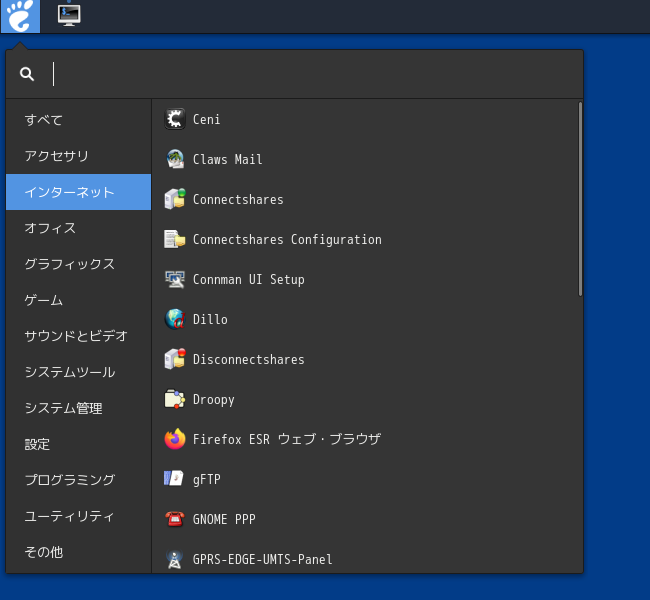The height and width of the screenshot is (600, 650).
Task: Click the Ceni gear icon
Action: click(175, 119)
